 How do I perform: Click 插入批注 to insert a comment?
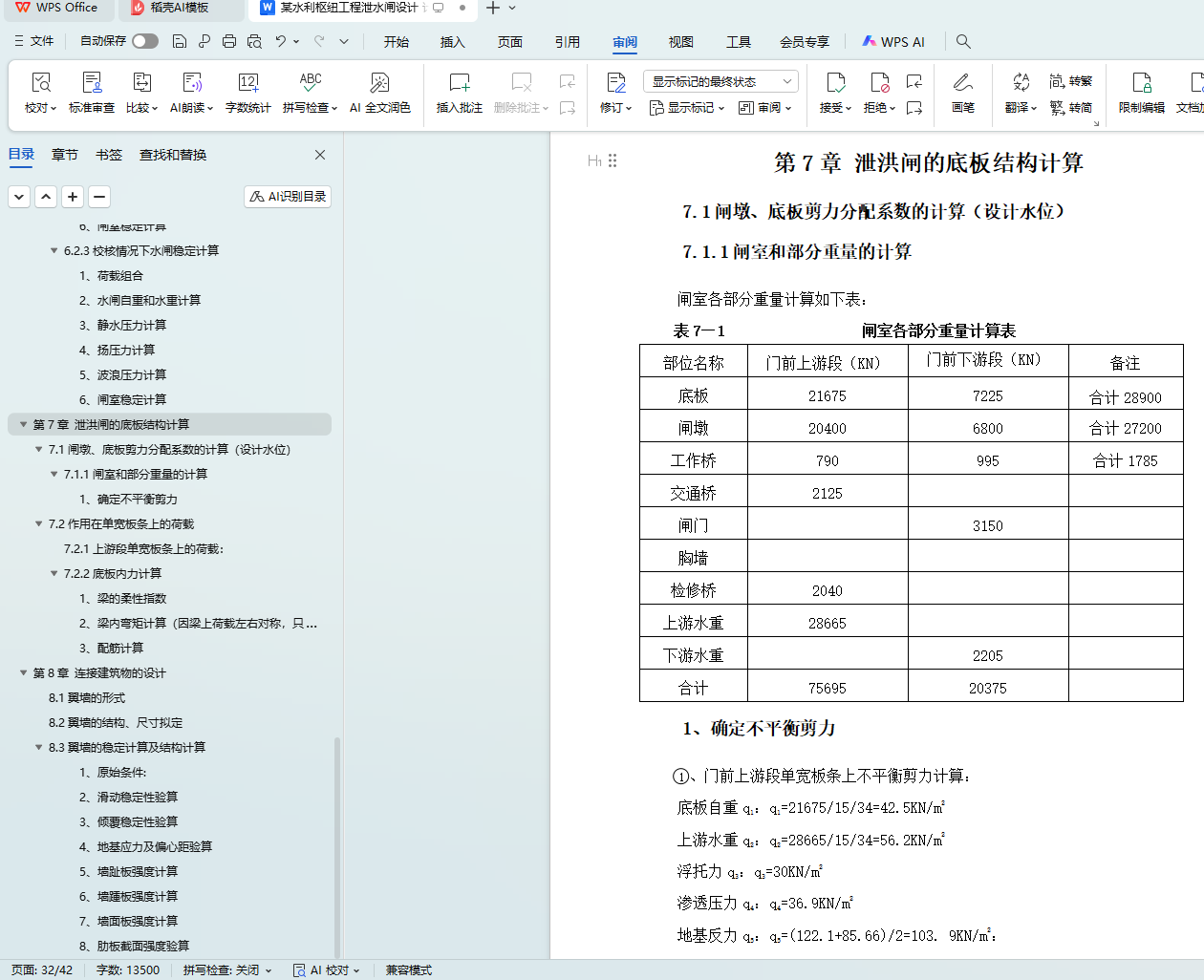459,84
